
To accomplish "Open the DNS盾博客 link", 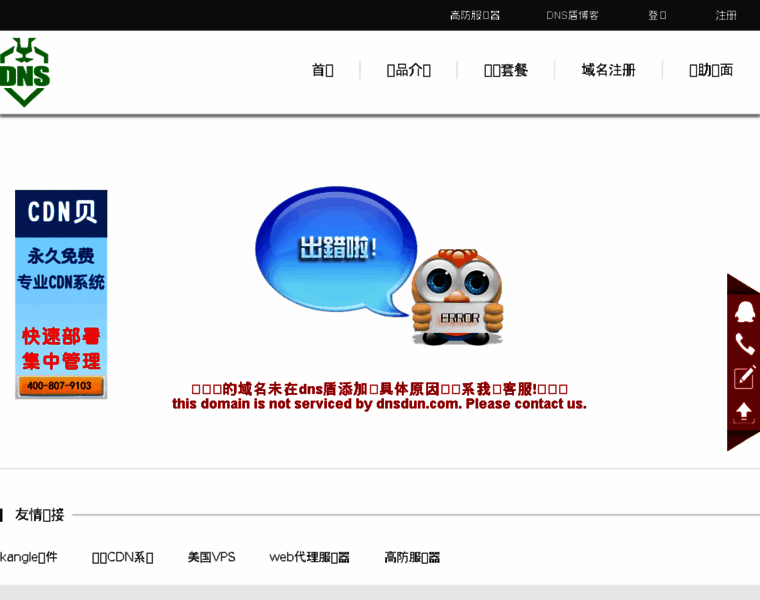I will (x=572, y=16).
